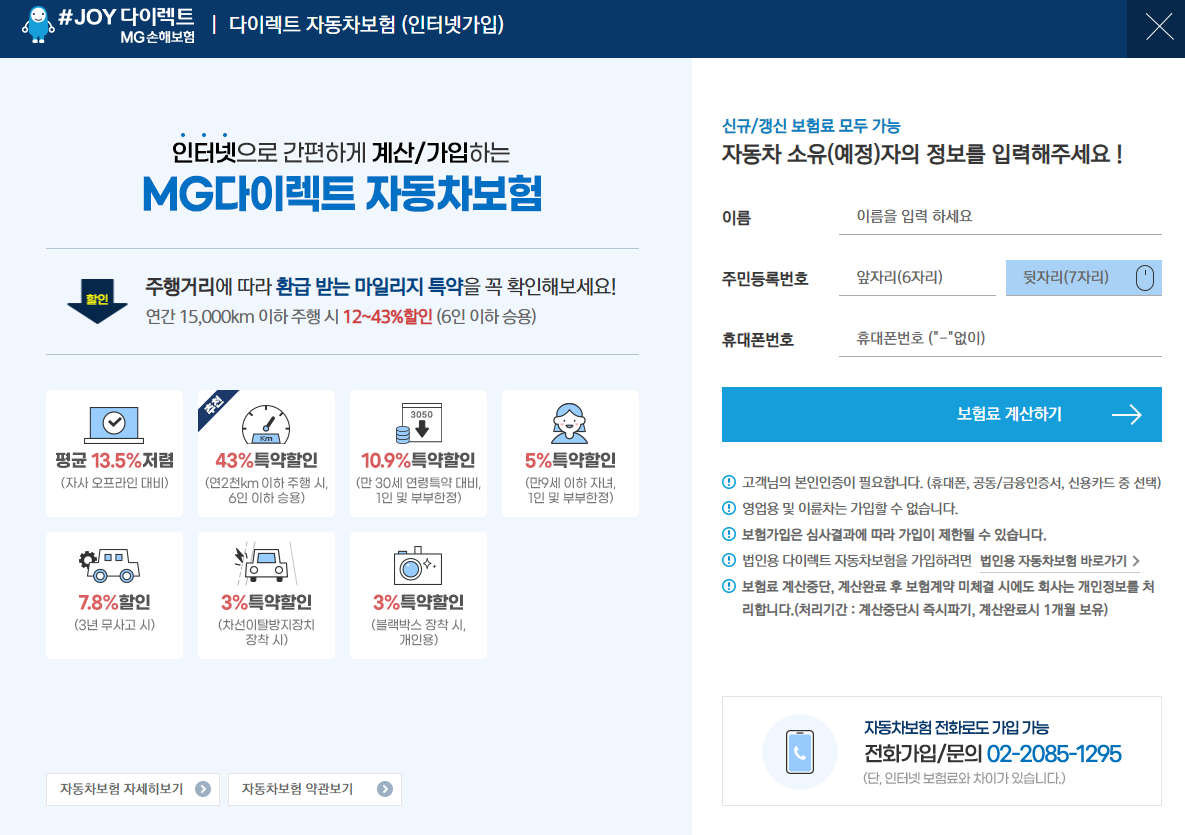Focus the 휴대폰번호 input field
This screenshot has width=1185, height=835.
click(1000, 339)
